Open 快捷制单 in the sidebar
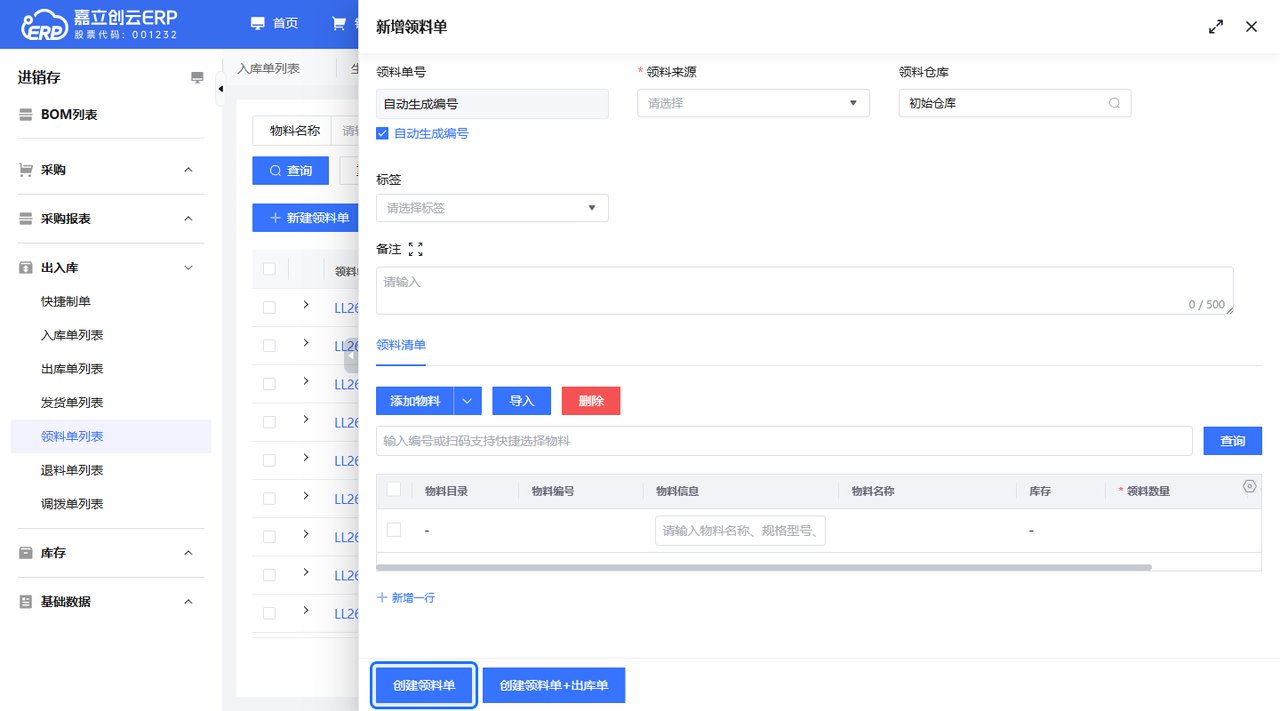 [66, 302]
